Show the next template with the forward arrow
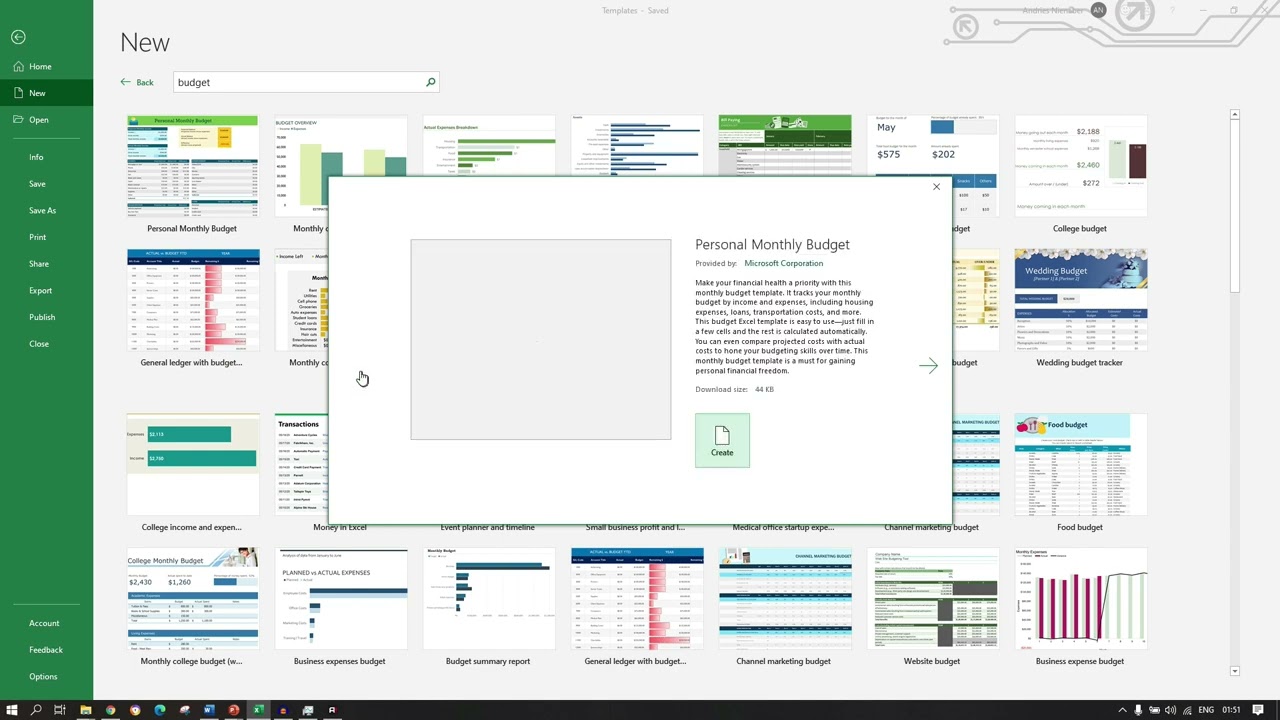The width and height of the screenshot is (1280, 720). (928, 365)
